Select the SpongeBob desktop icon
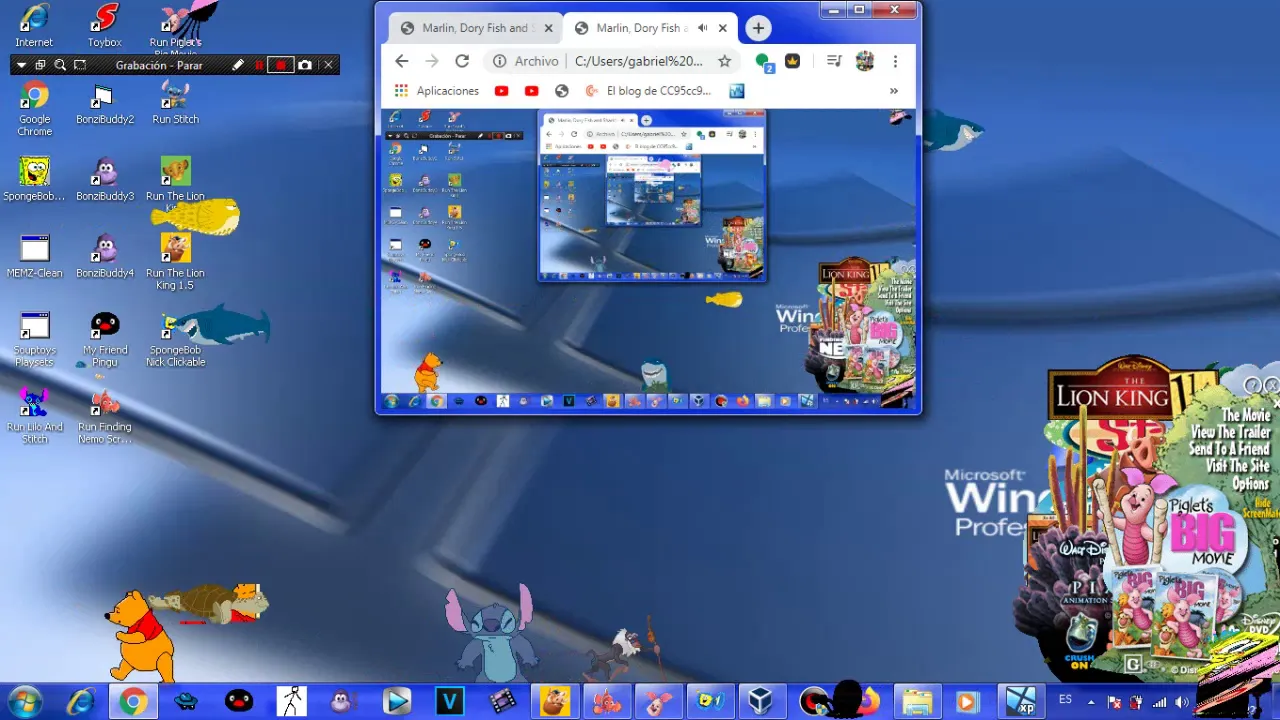1280x720 pixels. (34, 180)
